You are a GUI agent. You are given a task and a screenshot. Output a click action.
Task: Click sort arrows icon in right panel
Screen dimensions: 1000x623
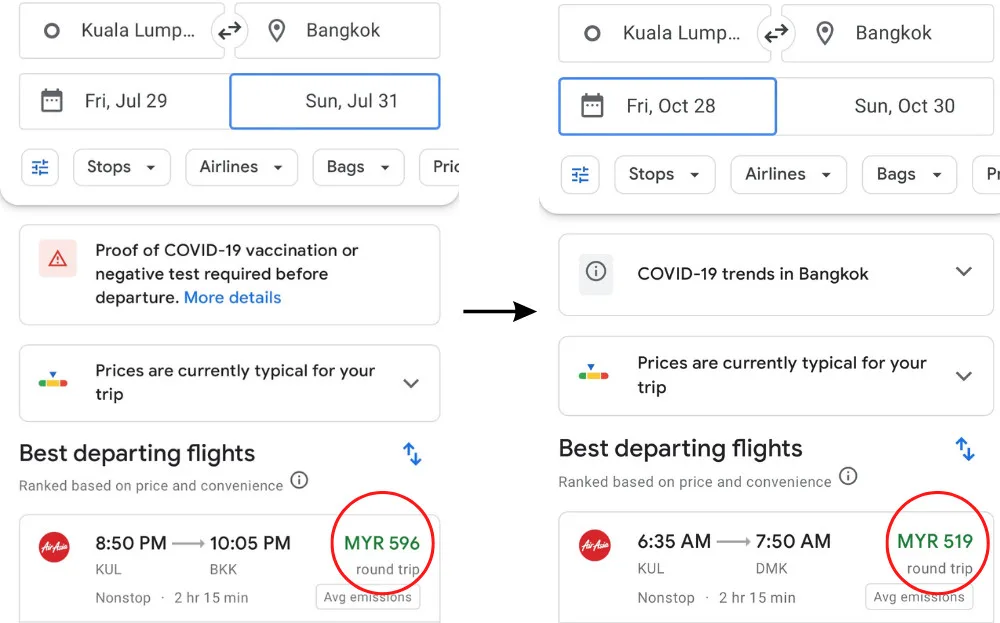coord(965,449)
